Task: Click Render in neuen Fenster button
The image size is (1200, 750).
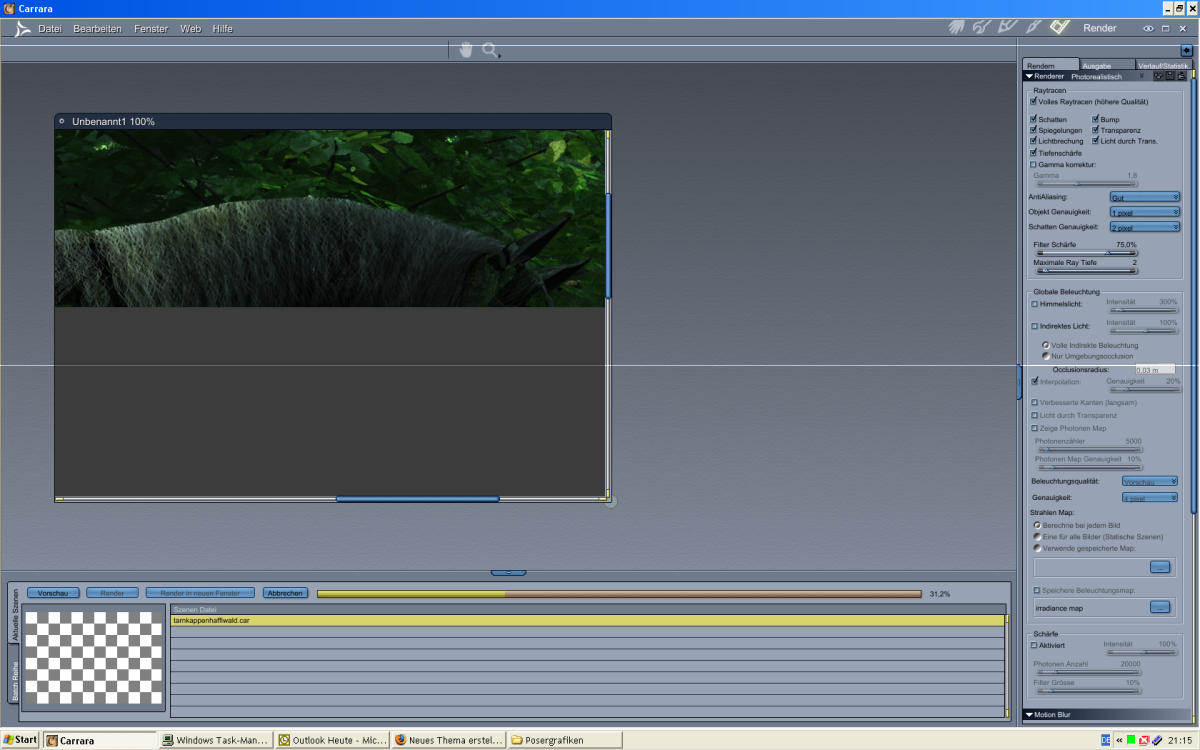Action: [200, 593]
